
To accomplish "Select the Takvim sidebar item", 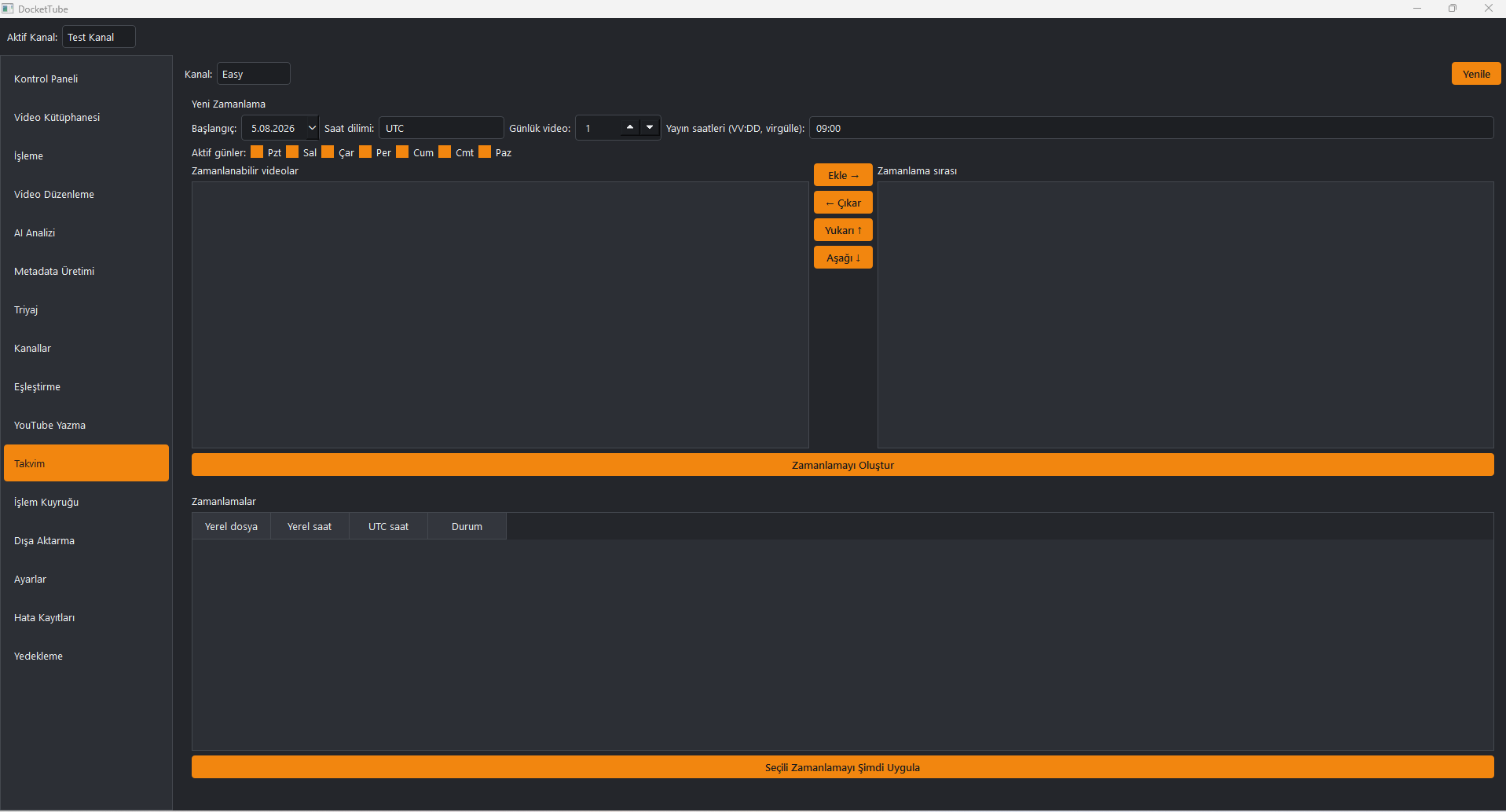I will (x=86, y=463).
